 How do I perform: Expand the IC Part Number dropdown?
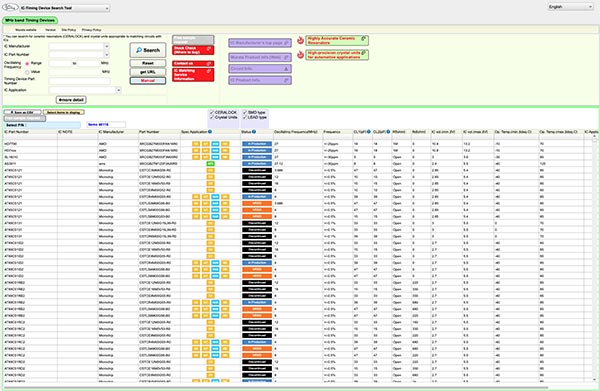coord(106,55)
